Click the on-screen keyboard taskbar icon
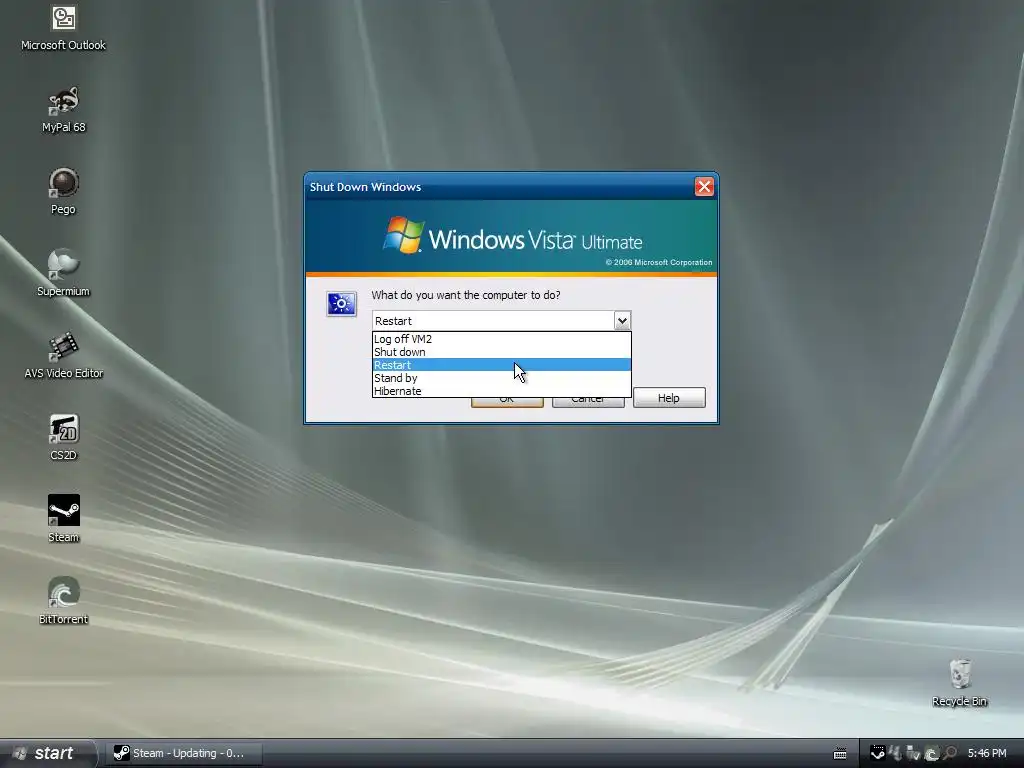The height and width of the screenshot is (768, 1024). pyautogui.click(x=840, y=754)
